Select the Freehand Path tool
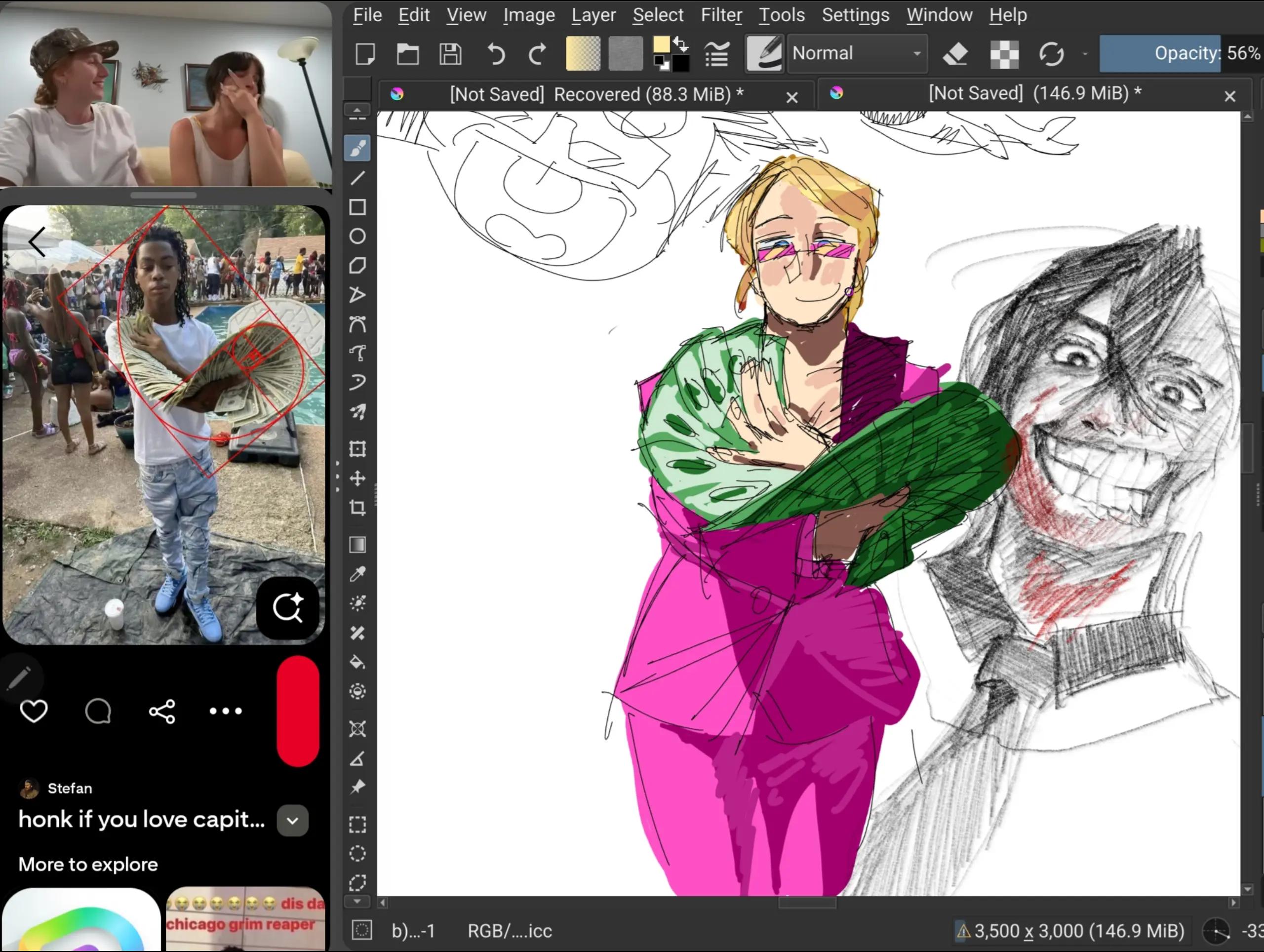This screenshot has height=952, width=1264. (357, 353)
